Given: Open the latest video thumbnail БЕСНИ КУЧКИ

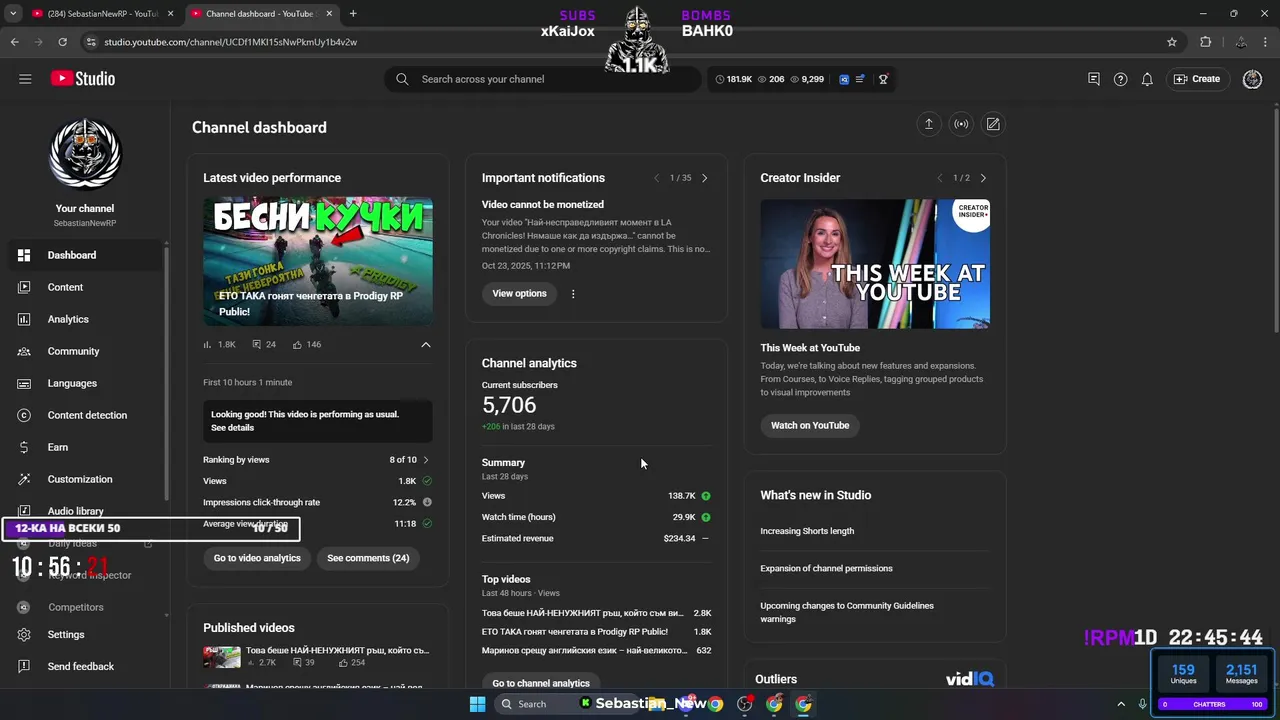Looking at the screenshot, I should coord(318,262).
